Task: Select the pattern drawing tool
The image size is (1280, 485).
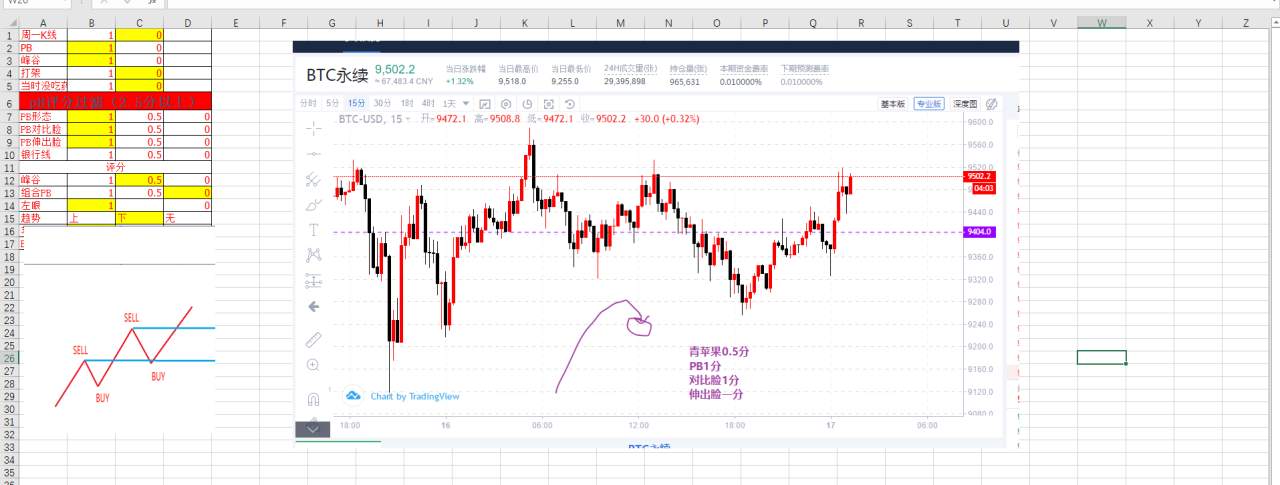Action: (x=313, y=255)
